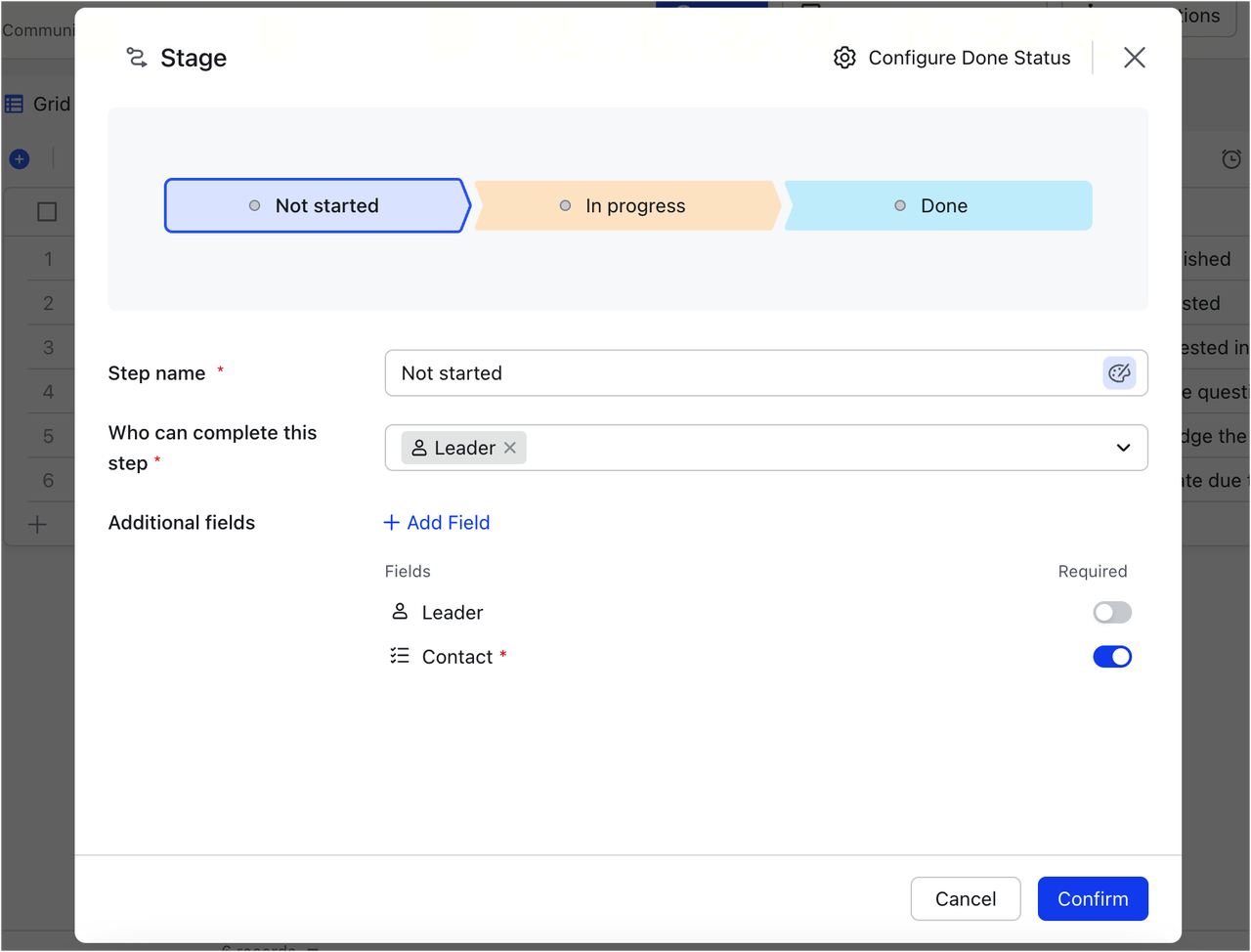Expand the Who can complete this step dropdown

click(1123, 448)
